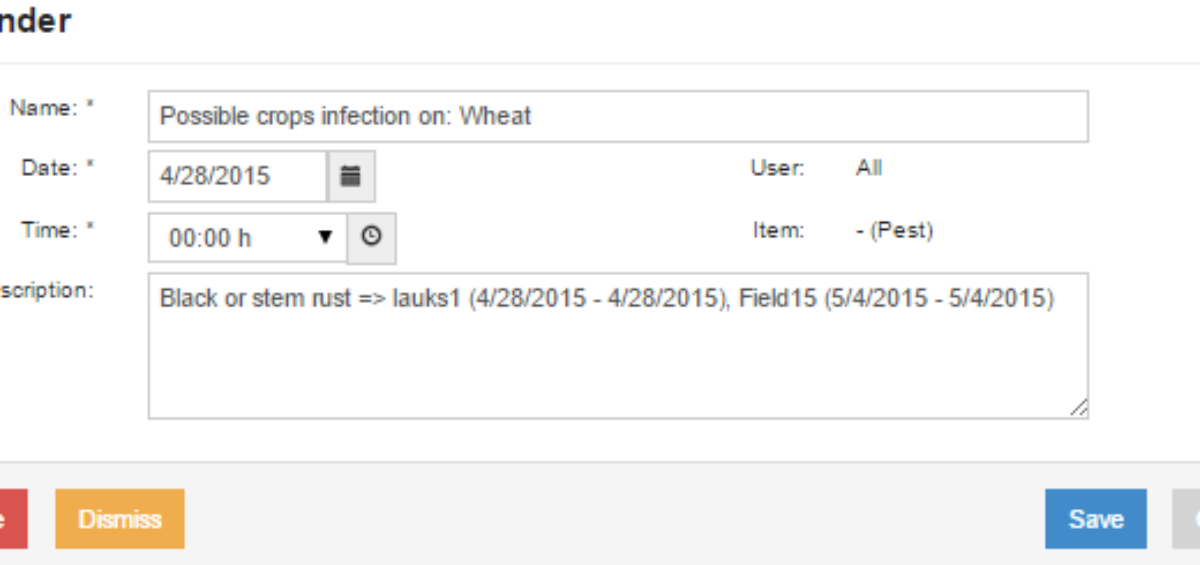Focus the Name field with Wheat infection text
This screenshot has width=1200, height=565.
pos(618,116)
